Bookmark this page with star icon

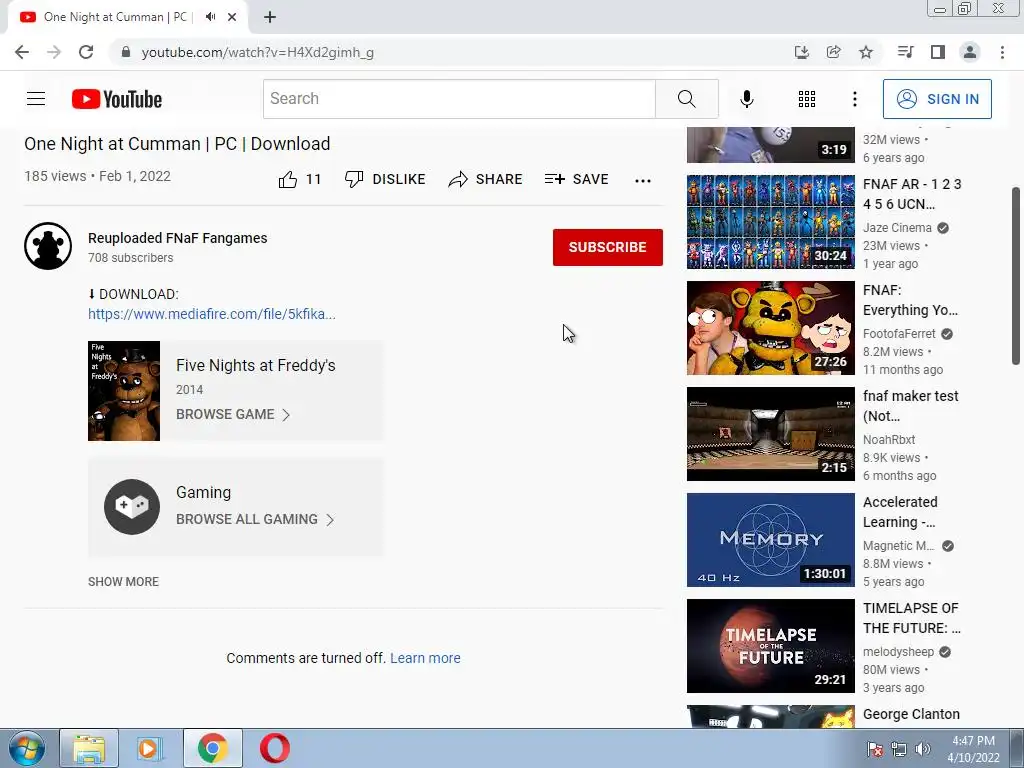[865, 52]
